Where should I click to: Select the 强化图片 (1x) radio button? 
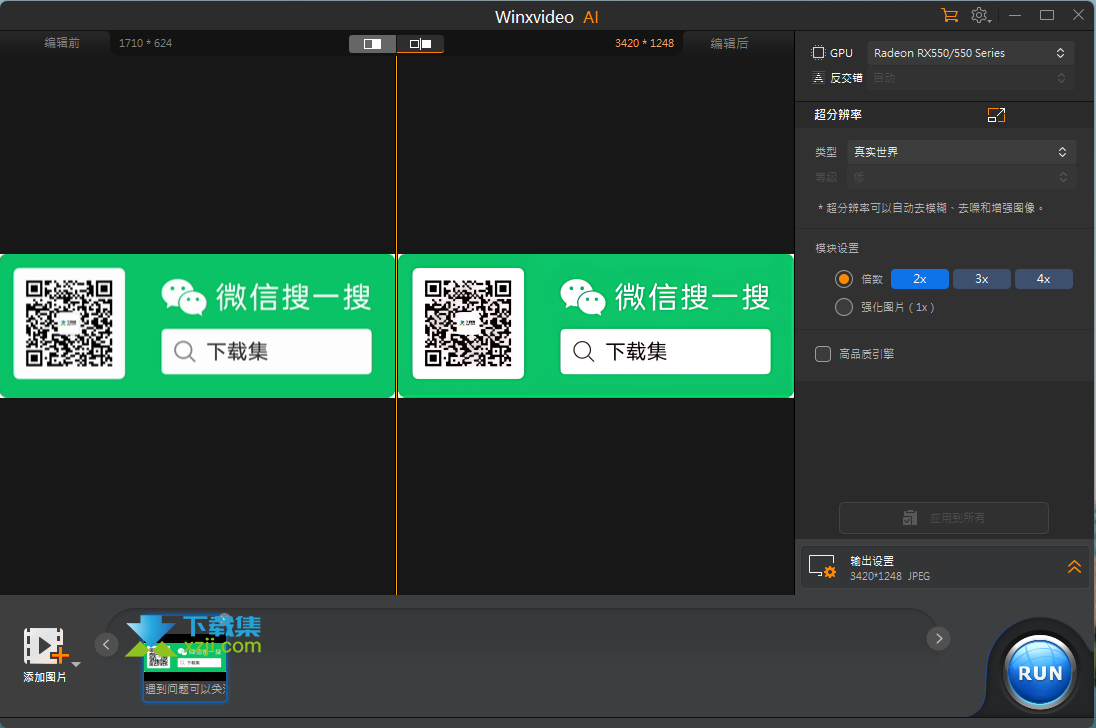pyautogui.click(x=844, y=307)
